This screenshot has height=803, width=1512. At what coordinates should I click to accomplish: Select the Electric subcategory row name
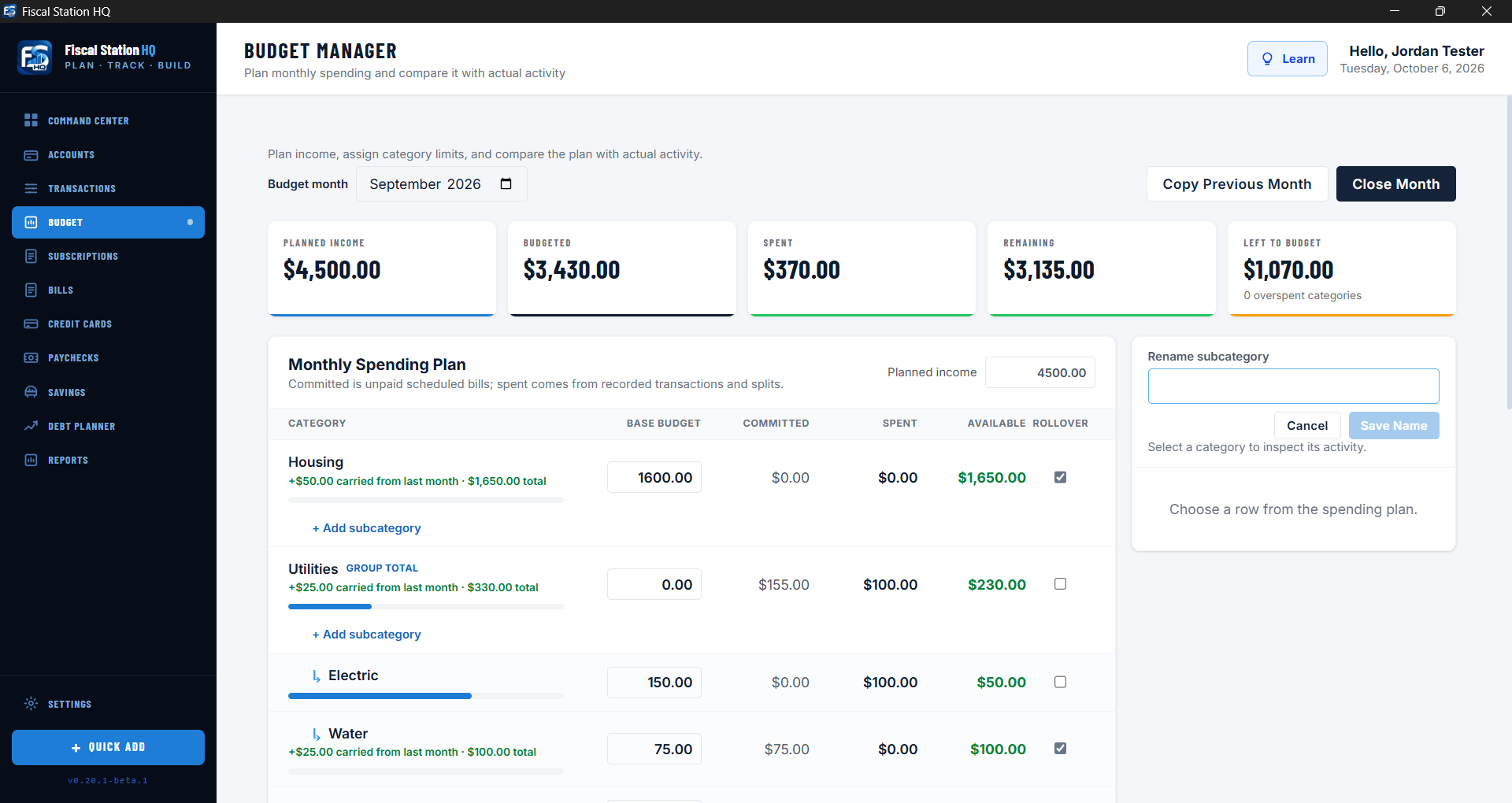click(353, 675)
